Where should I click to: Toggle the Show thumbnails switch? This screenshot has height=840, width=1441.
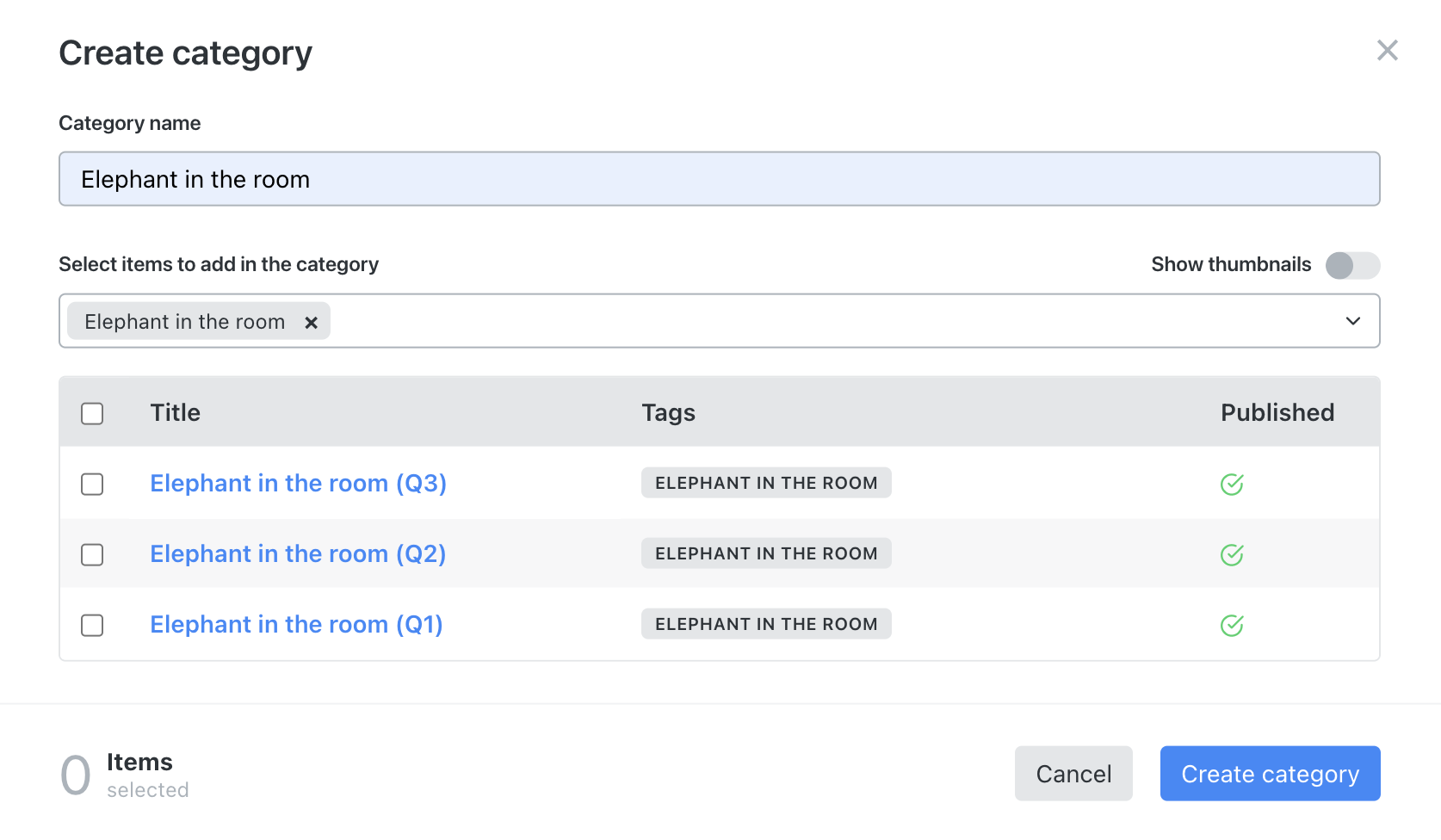tap(1352, 265)
